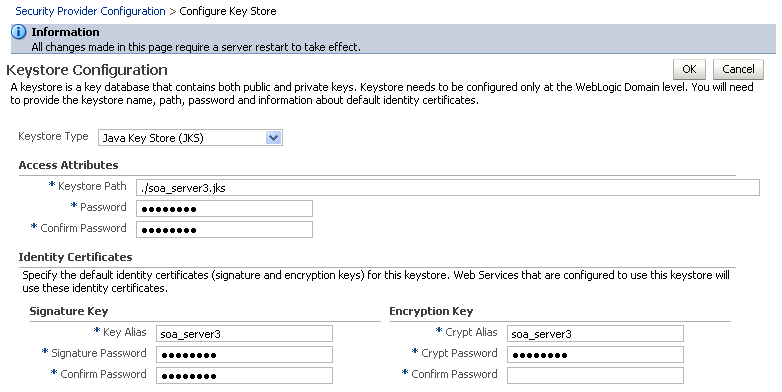Click OK to save keystore configuration
Viewport: 782px width, 392px height.
point(689,69)
